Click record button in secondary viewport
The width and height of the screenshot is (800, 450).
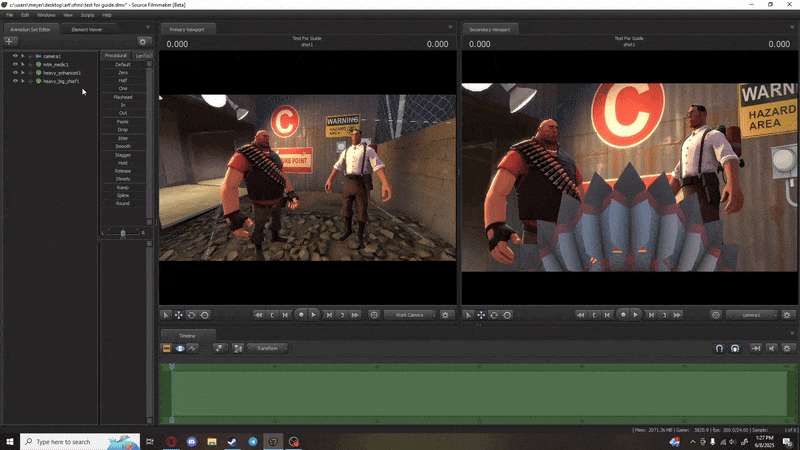pos(622,315)
